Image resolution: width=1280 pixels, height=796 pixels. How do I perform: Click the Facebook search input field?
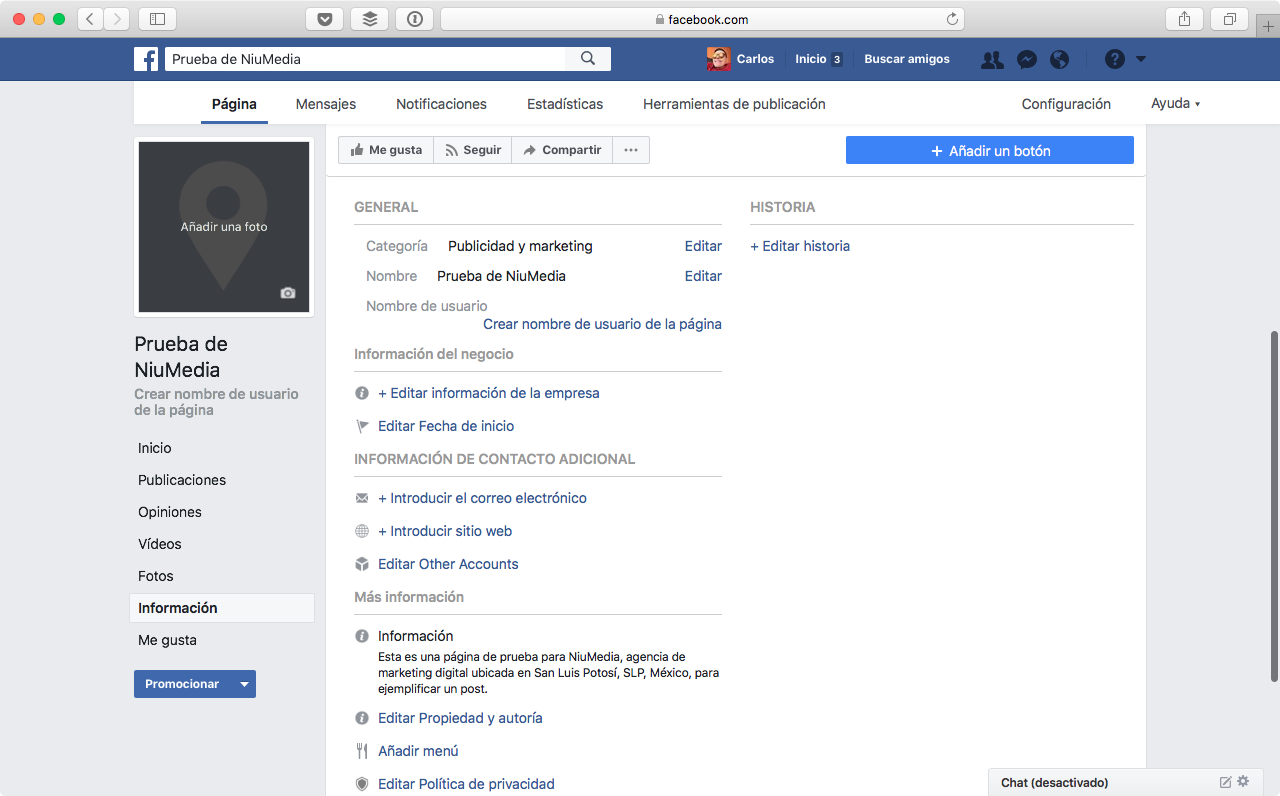(x=365, y=59)
